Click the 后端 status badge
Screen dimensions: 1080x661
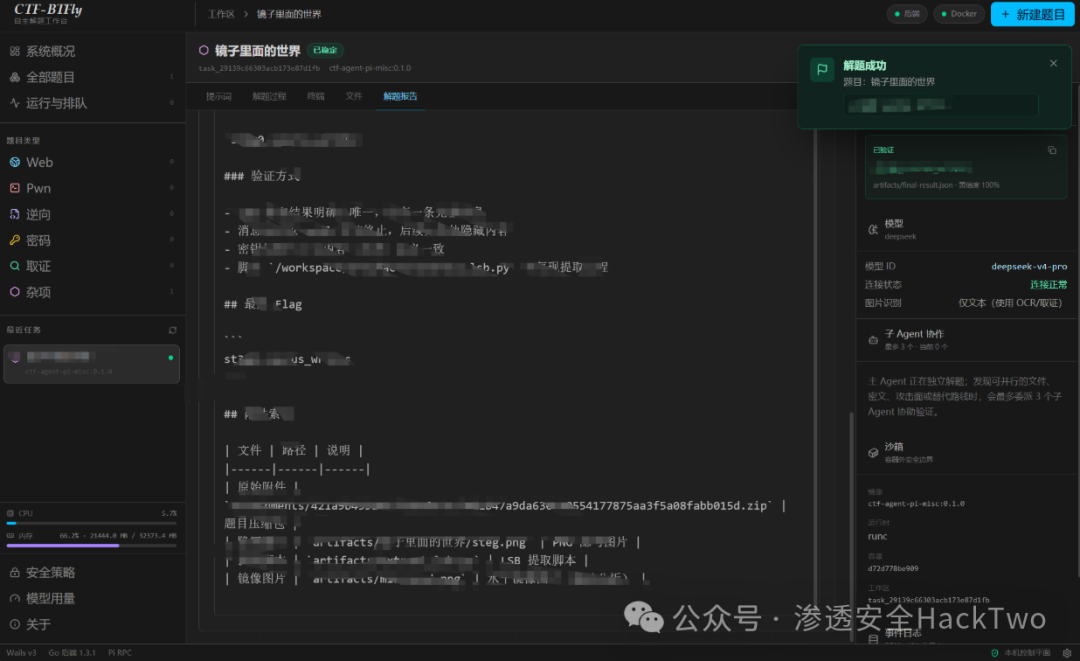(x=906, y=14)
